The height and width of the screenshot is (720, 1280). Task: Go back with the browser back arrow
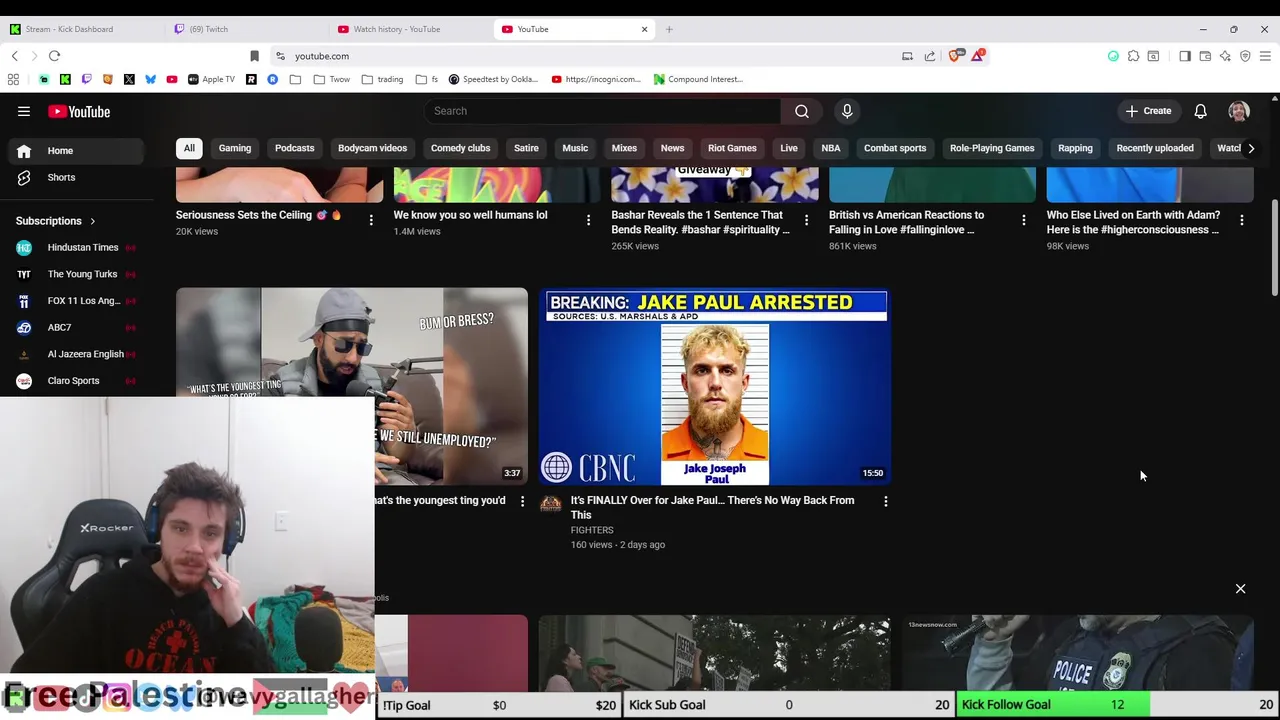pyautogui.click(x=14, y=56)
